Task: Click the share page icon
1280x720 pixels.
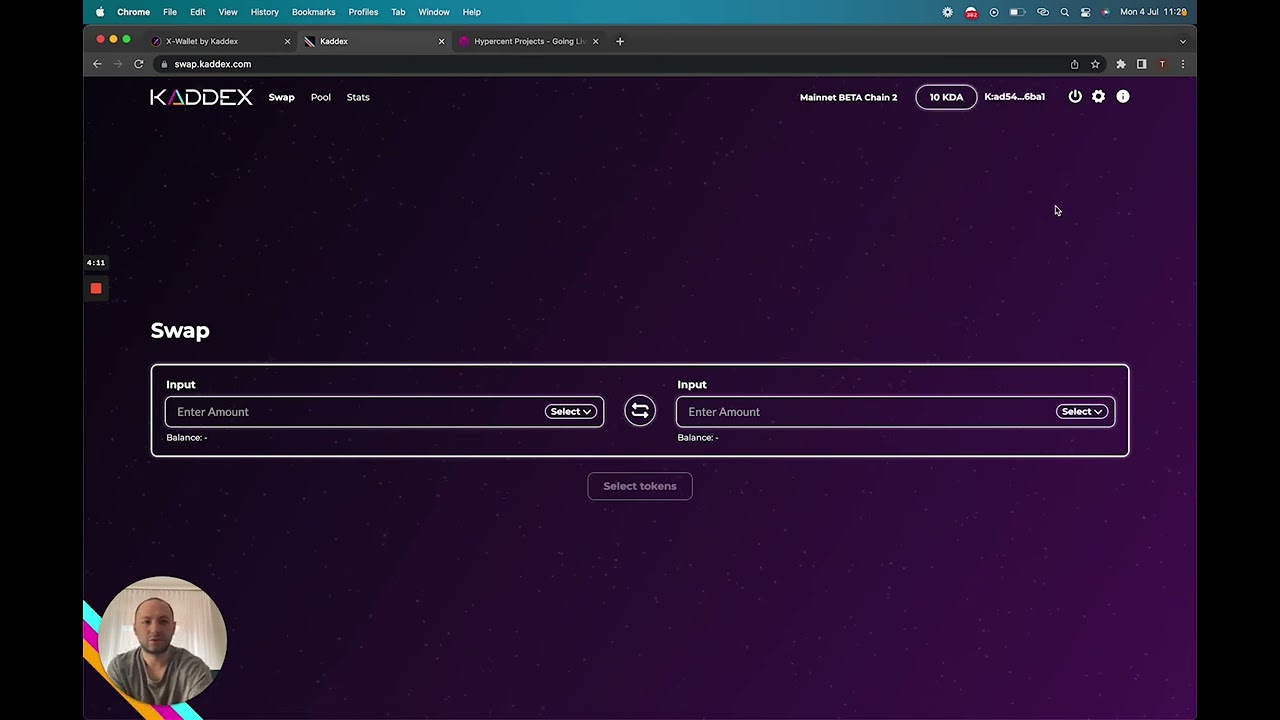Action: coord(1075,64)
